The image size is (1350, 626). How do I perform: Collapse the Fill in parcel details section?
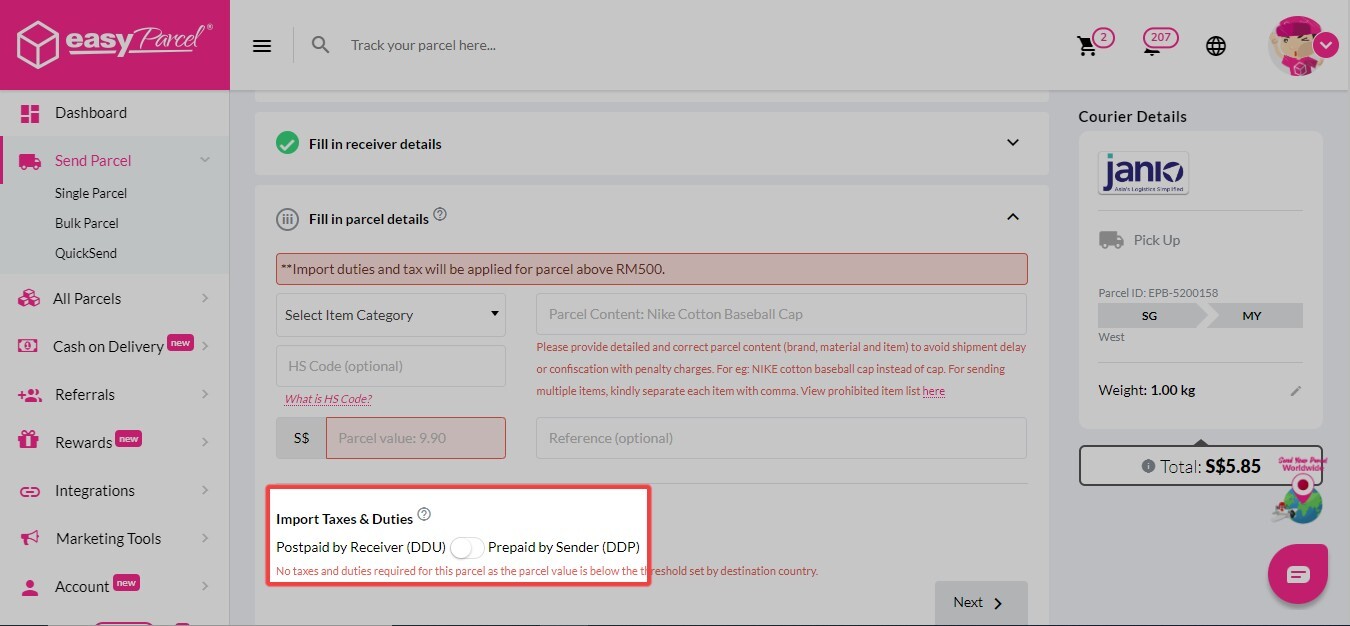(1012, 217)
